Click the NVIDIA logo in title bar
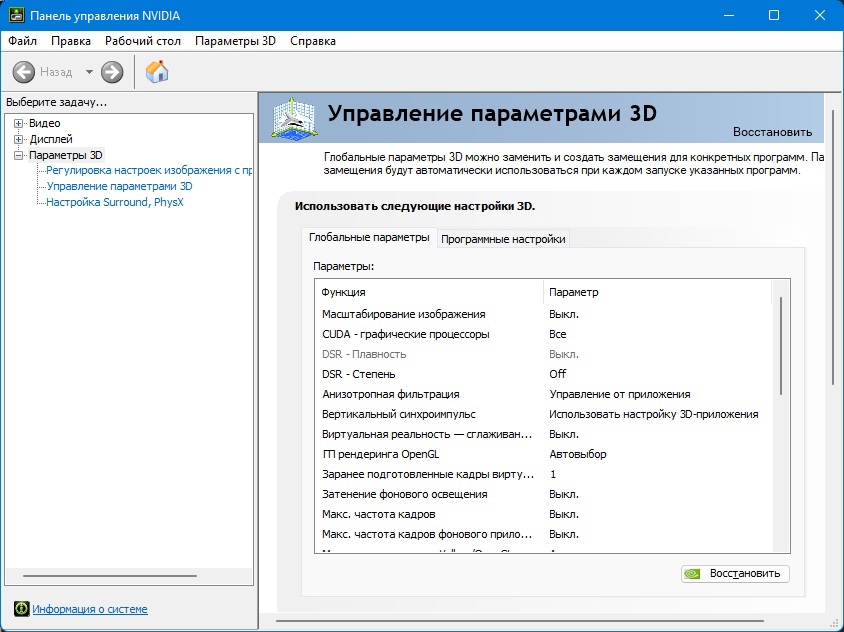 tap(16, 15)
